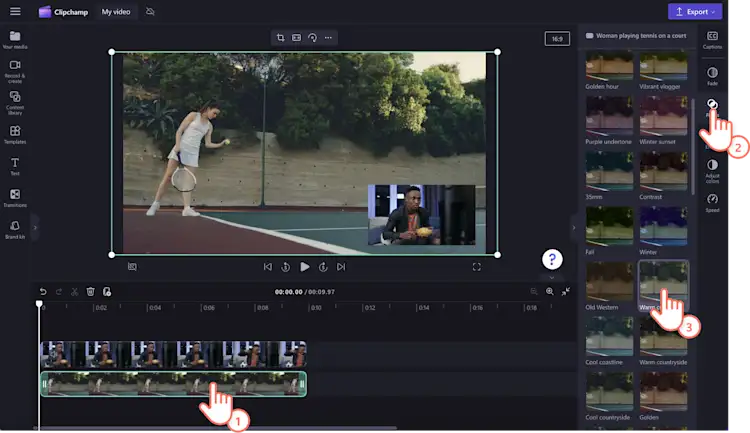Open the Adjust colors panel

(712, 171)
